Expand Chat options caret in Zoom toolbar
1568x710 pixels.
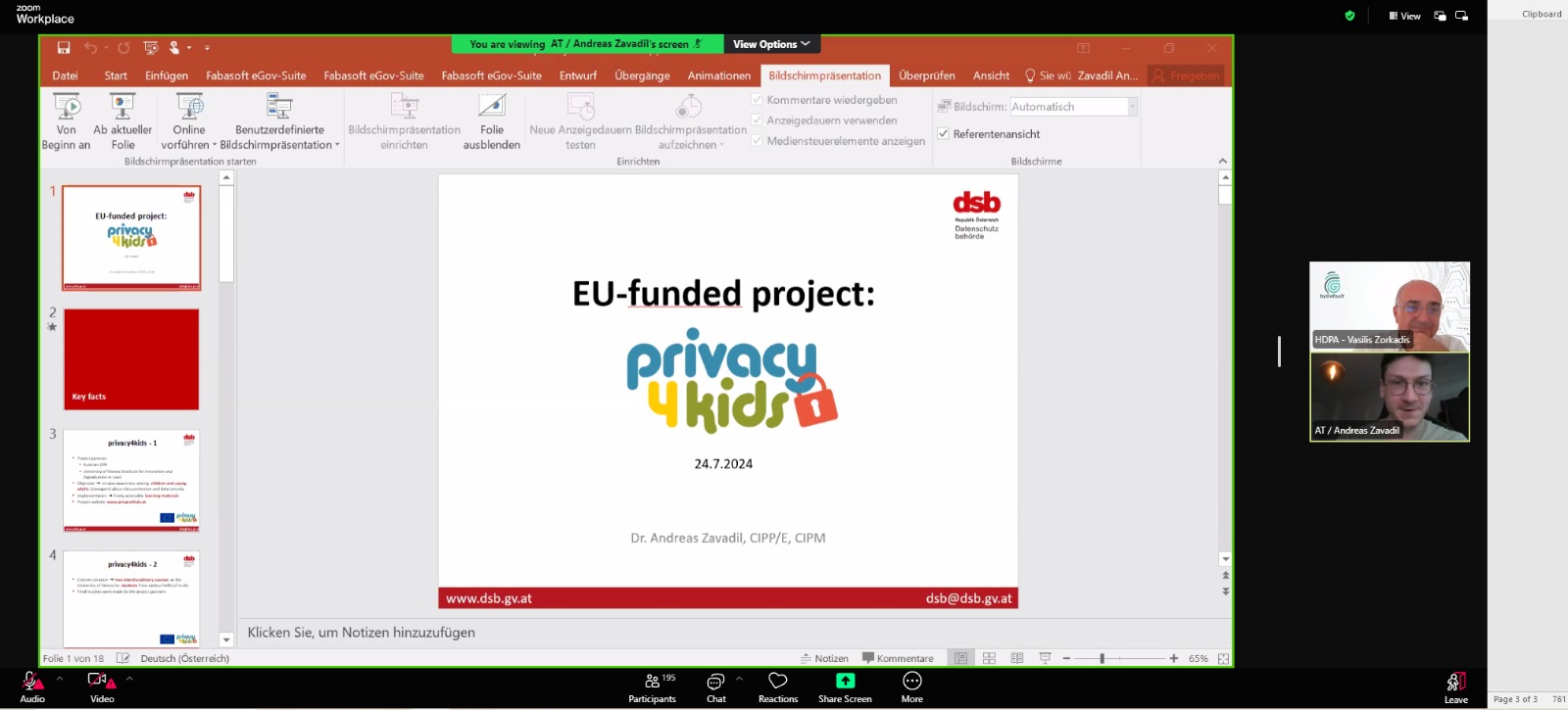[739, 678]
